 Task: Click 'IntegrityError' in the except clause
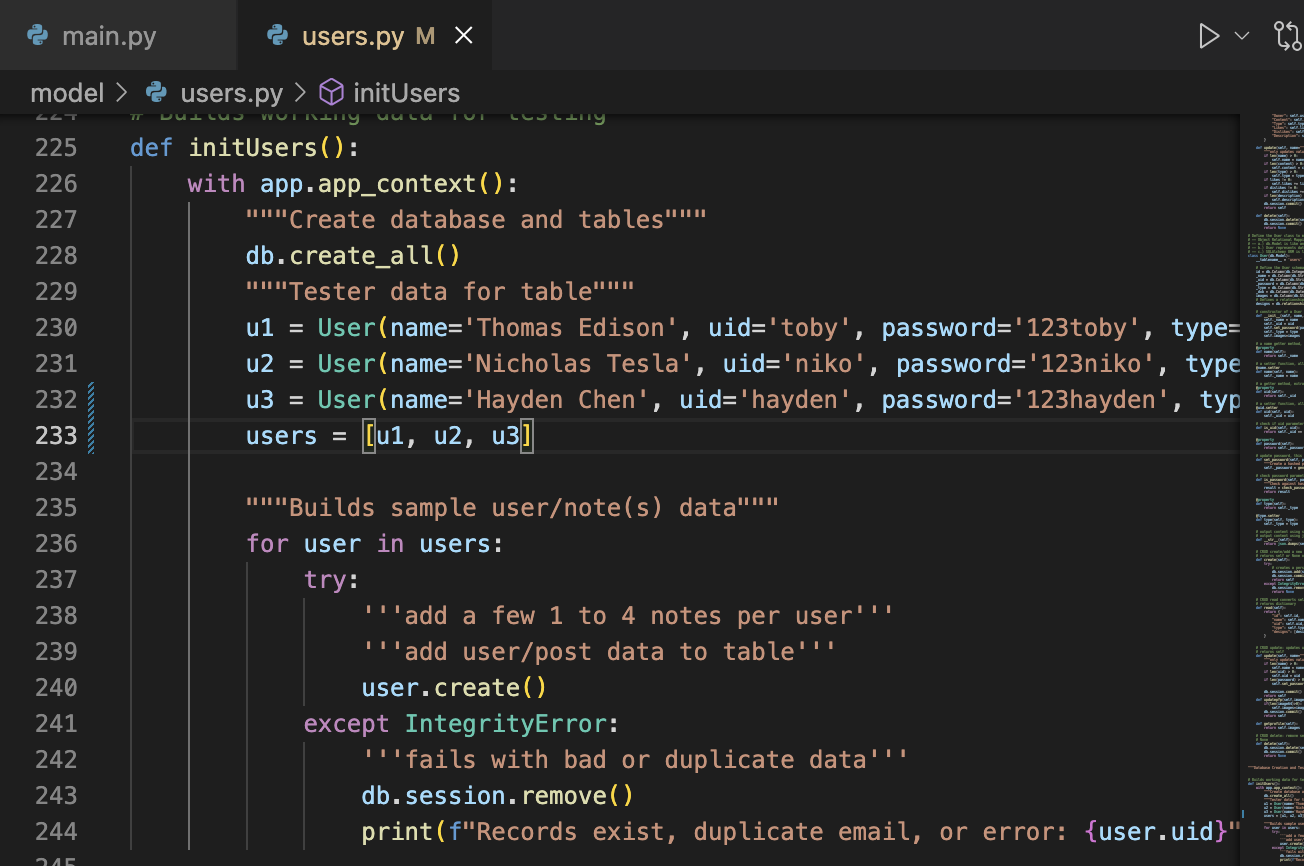coord(505,724)
